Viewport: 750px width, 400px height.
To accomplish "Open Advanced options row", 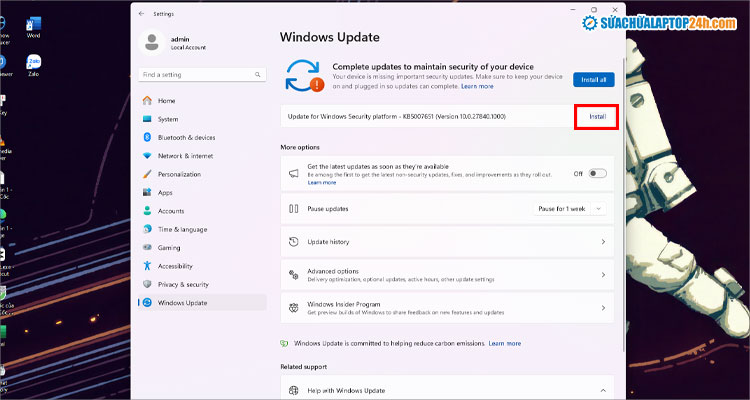I will [x=445, y=274].
